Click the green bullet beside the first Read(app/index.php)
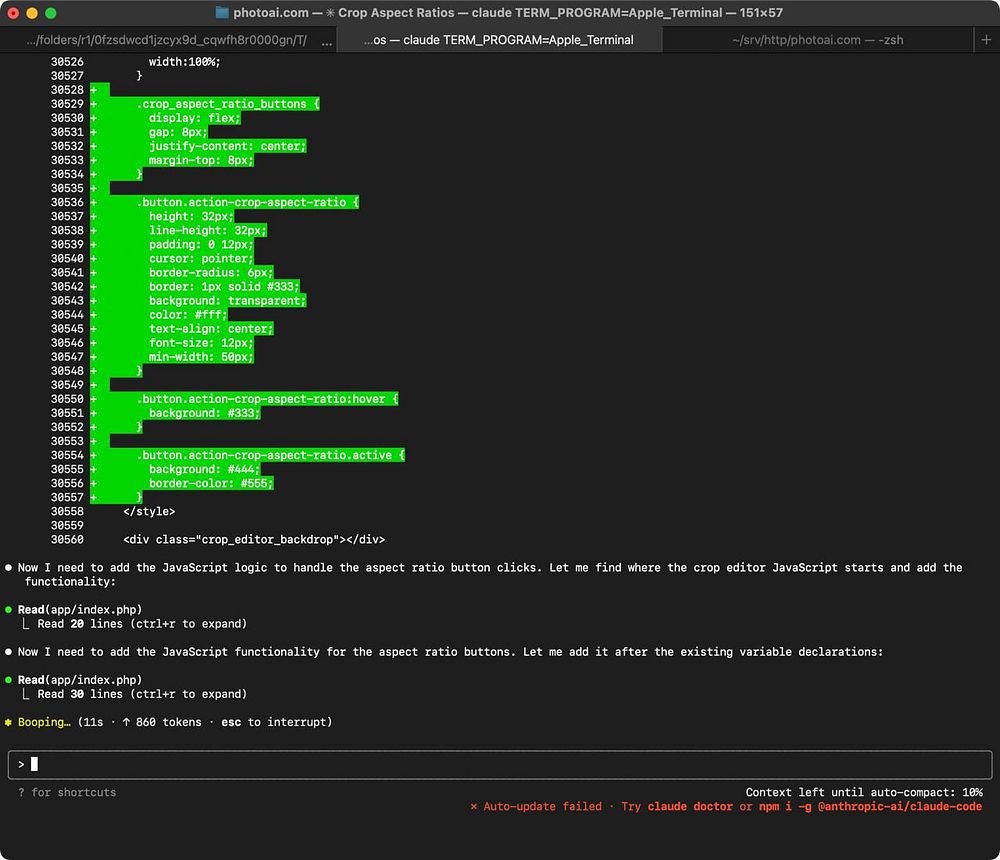Screen dimensions: 1000x860 point(9,610)
